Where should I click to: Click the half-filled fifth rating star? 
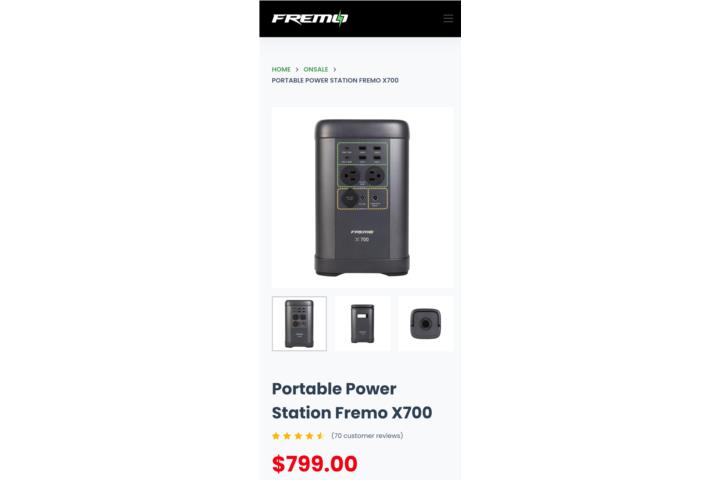[321, 435]
